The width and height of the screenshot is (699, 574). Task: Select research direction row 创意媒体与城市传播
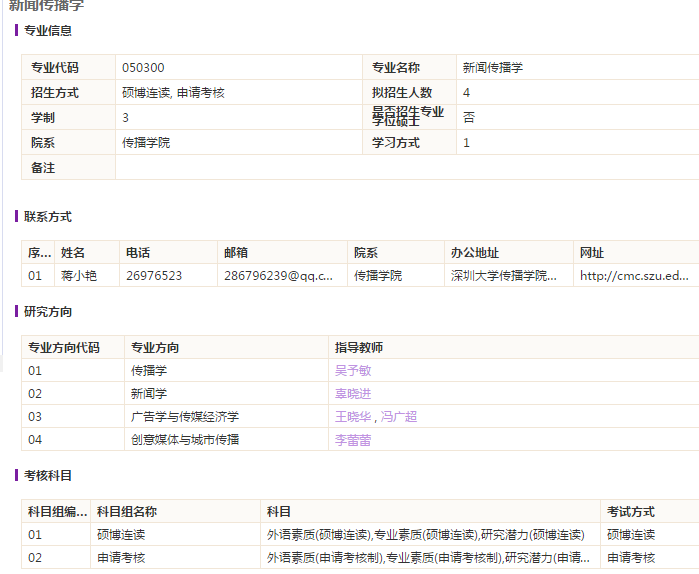tap(184, 440)
